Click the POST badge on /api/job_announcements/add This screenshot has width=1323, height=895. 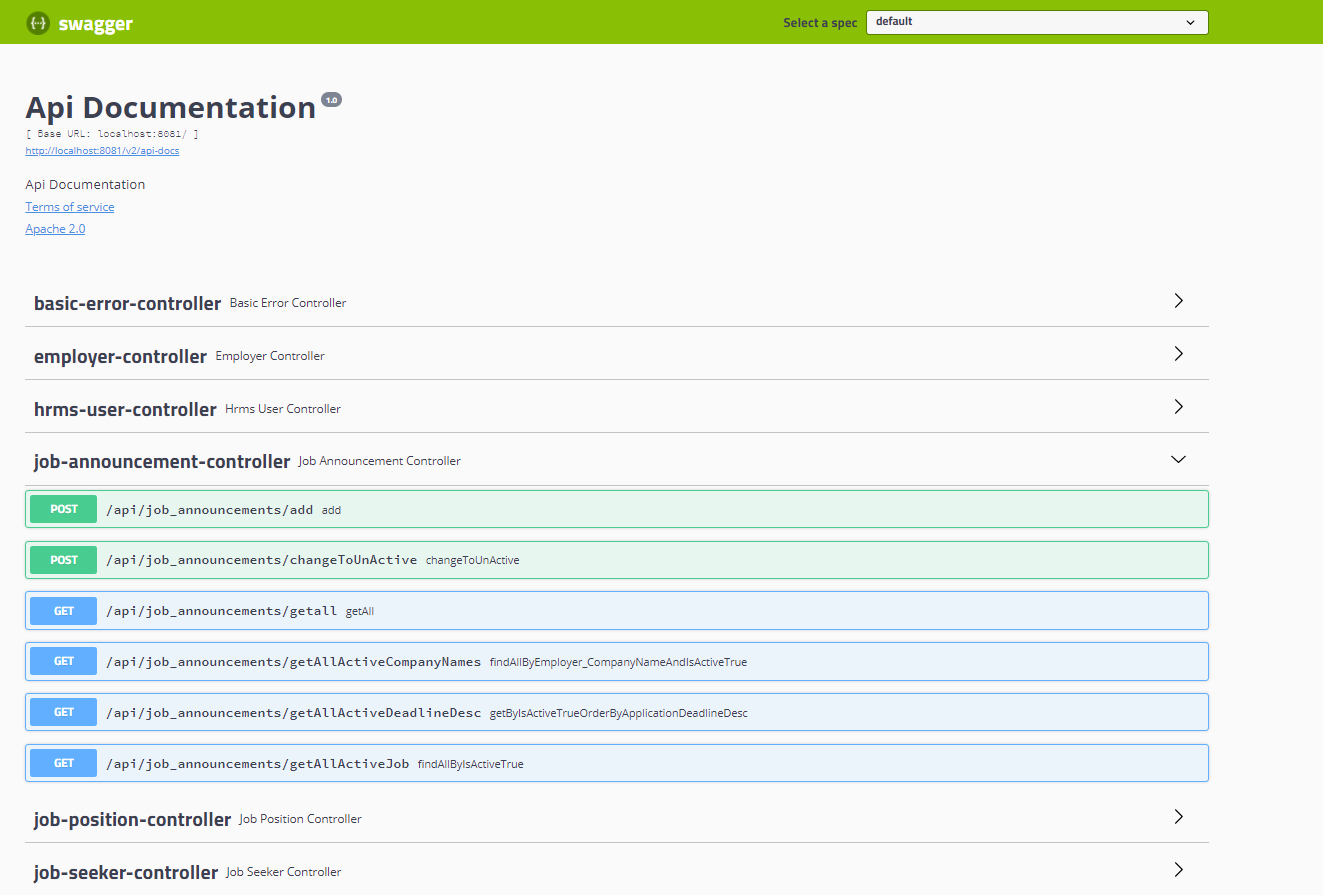pos(63,509)
